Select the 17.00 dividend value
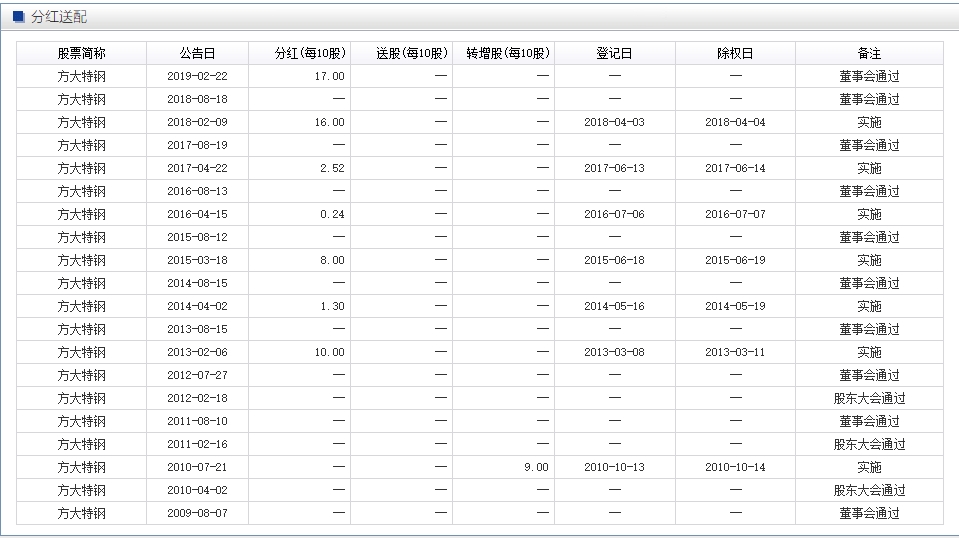 (329, 76)
